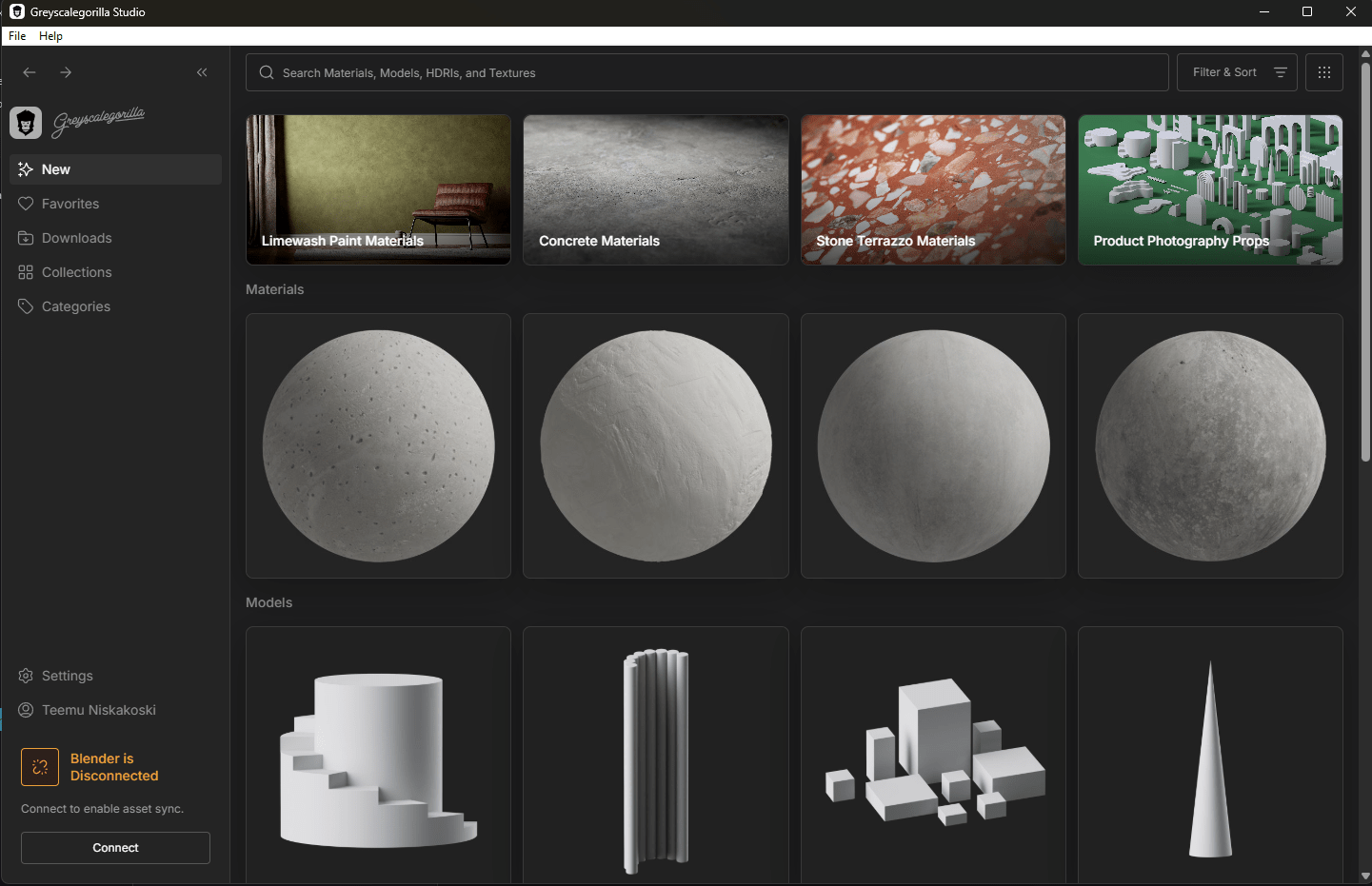Open Stone Terrazzo Materials collection

point(933,190)
